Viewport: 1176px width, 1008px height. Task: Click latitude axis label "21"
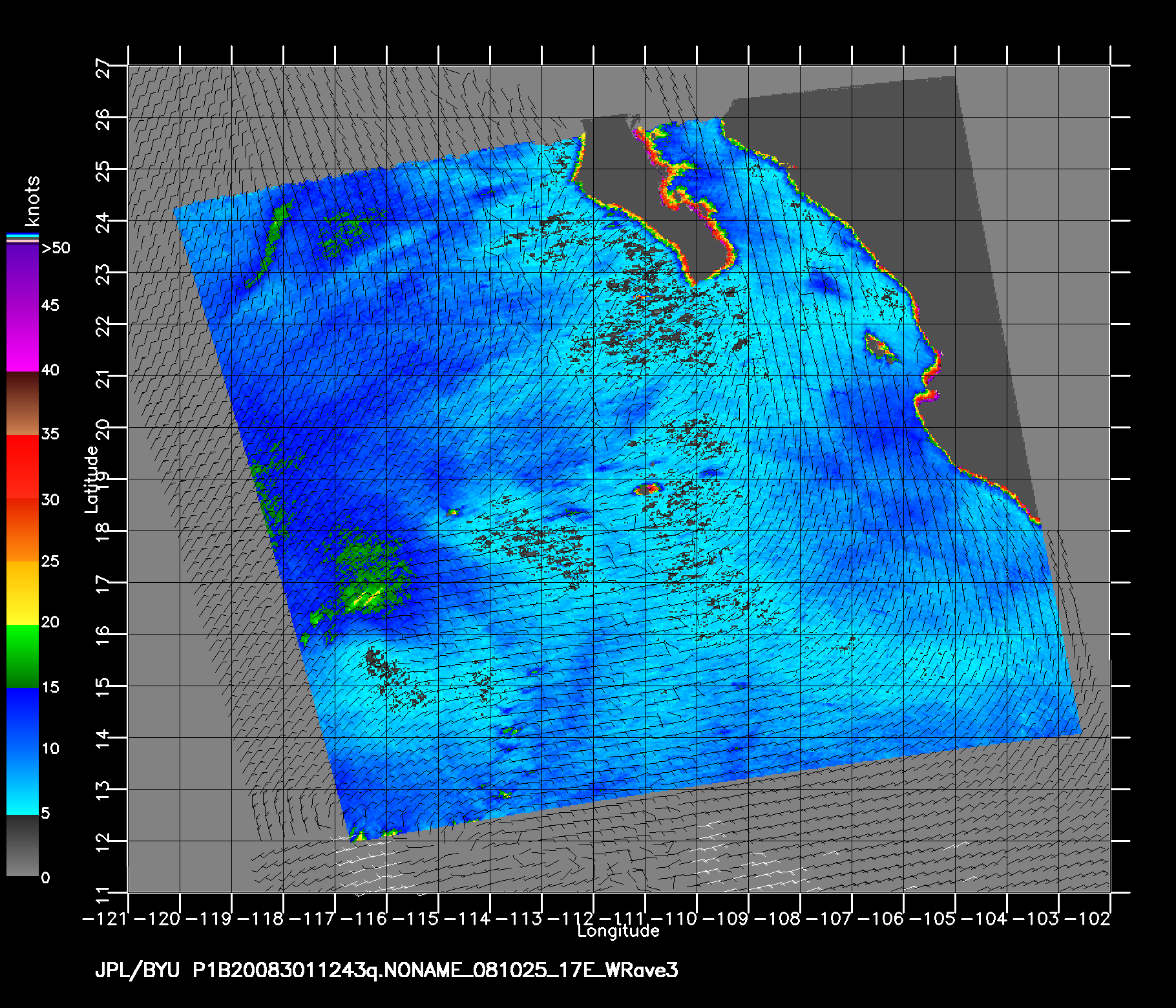click(103, 379)
